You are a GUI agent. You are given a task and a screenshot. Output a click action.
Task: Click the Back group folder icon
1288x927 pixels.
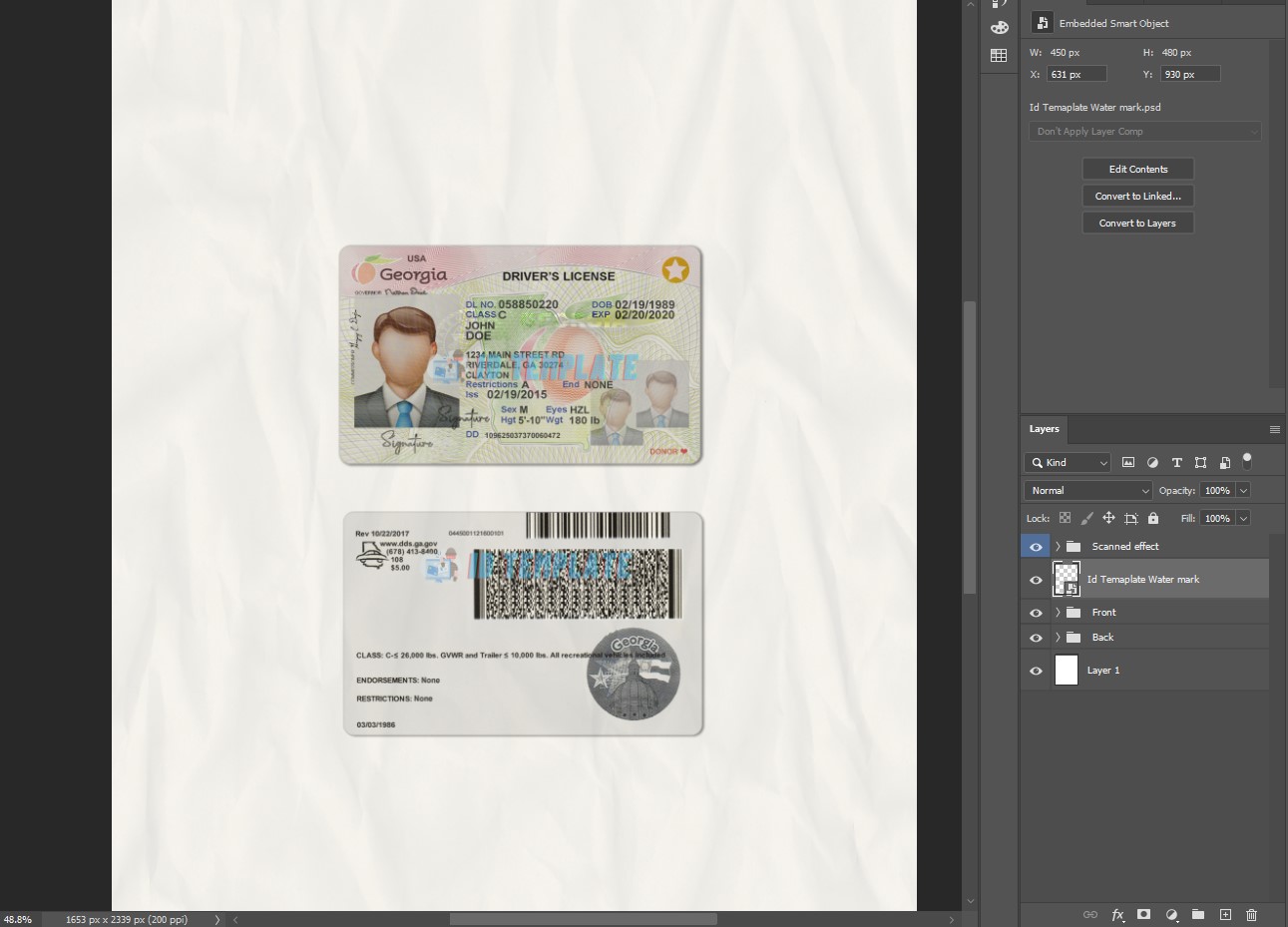[1073, 637]
